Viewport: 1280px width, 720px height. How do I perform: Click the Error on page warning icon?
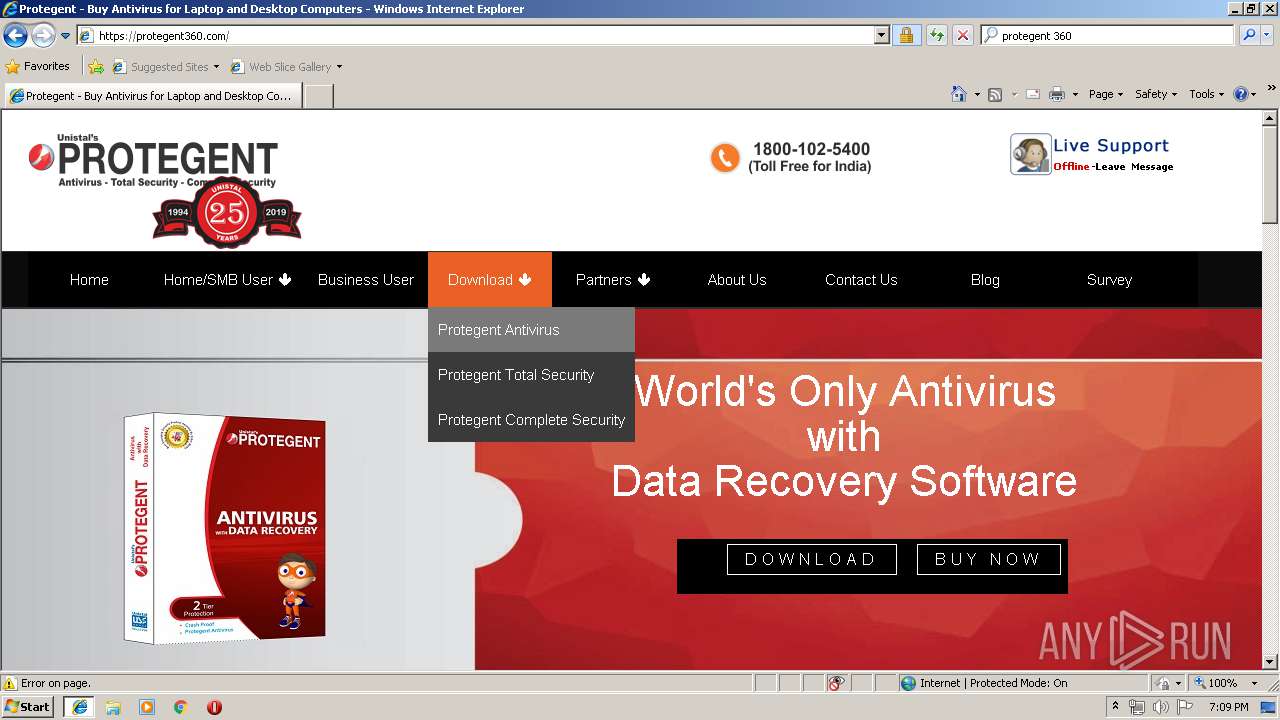(10, 683)
